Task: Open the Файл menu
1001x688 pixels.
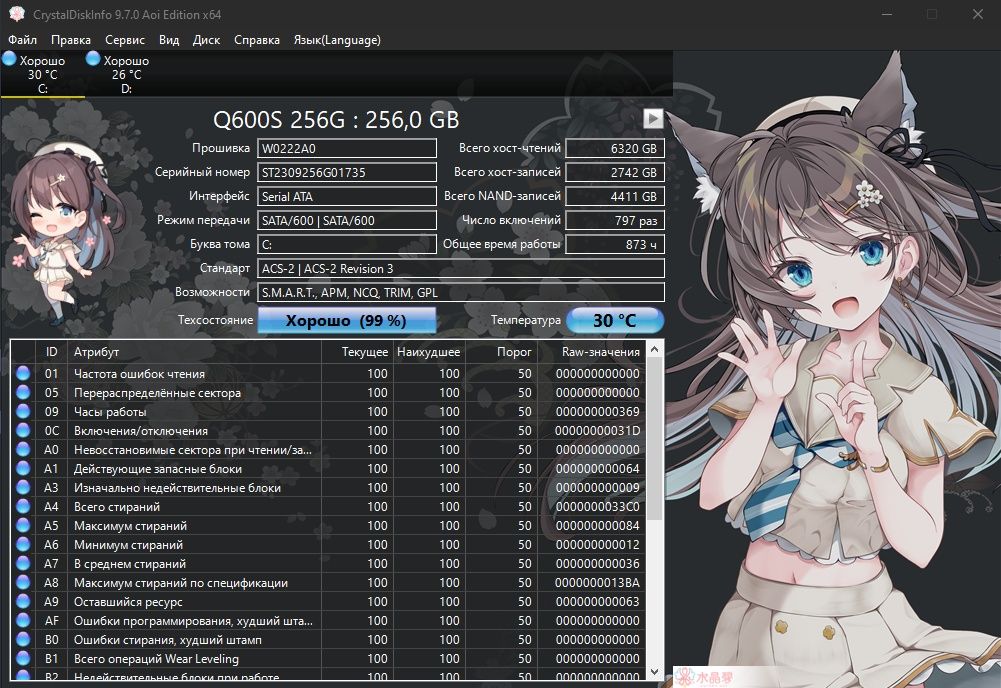Action: pyautogui.click(x=22, y=40)
